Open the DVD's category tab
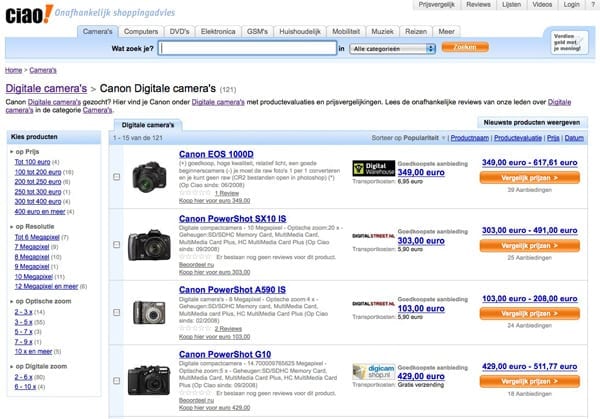 (x=179, y=31)
